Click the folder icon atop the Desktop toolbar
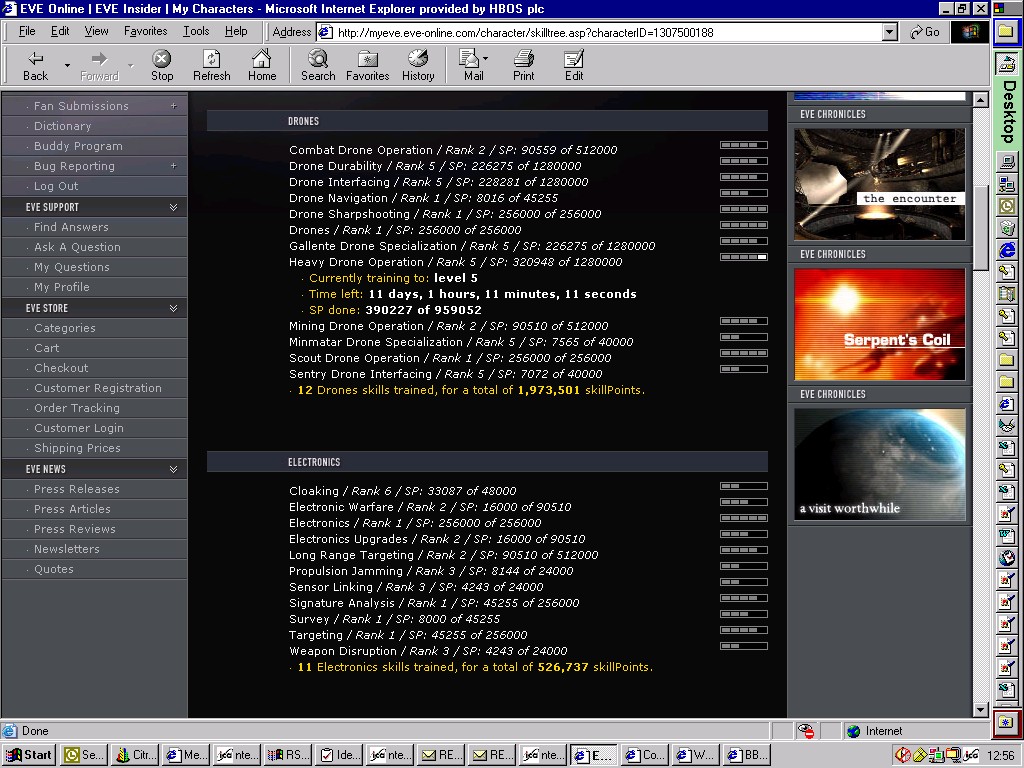 point(1006,31)
